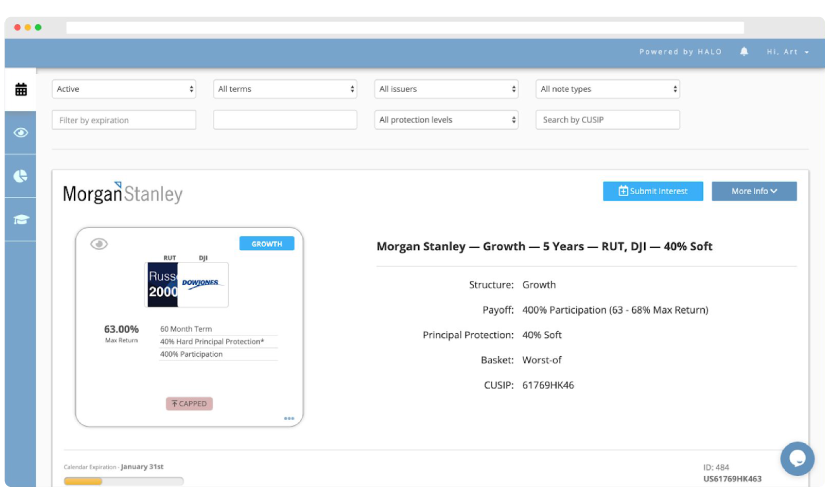Open the All note types dropdown
The height and width of the screenshot is (494, 830).
(x=608, y=89)
